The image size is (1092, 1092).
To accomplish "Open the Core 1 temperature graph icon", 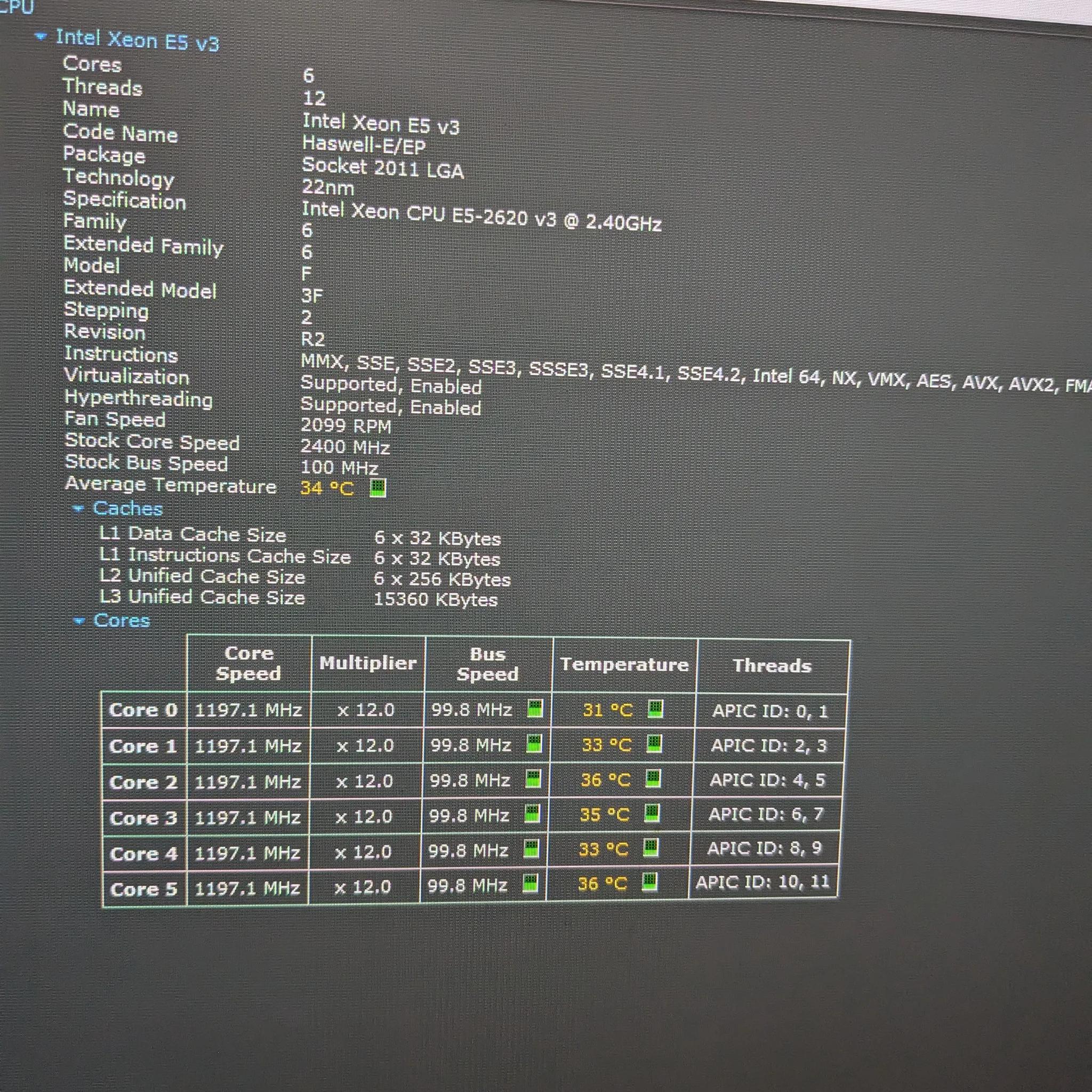I will (x=654, y=744).
